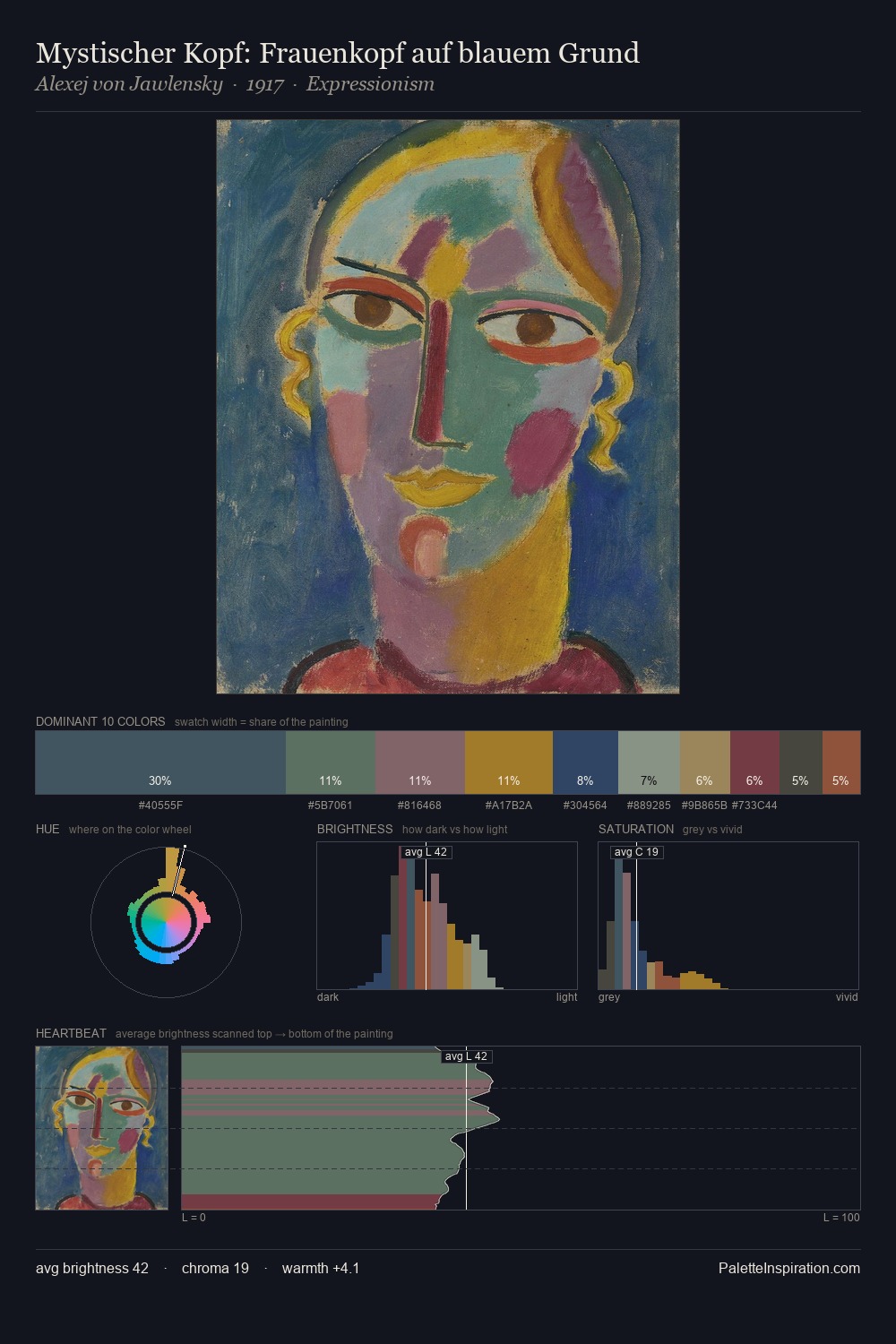Screen dimensions: 896x1344
Task: Click the dark blue swatch #304564
Action: 585,762
